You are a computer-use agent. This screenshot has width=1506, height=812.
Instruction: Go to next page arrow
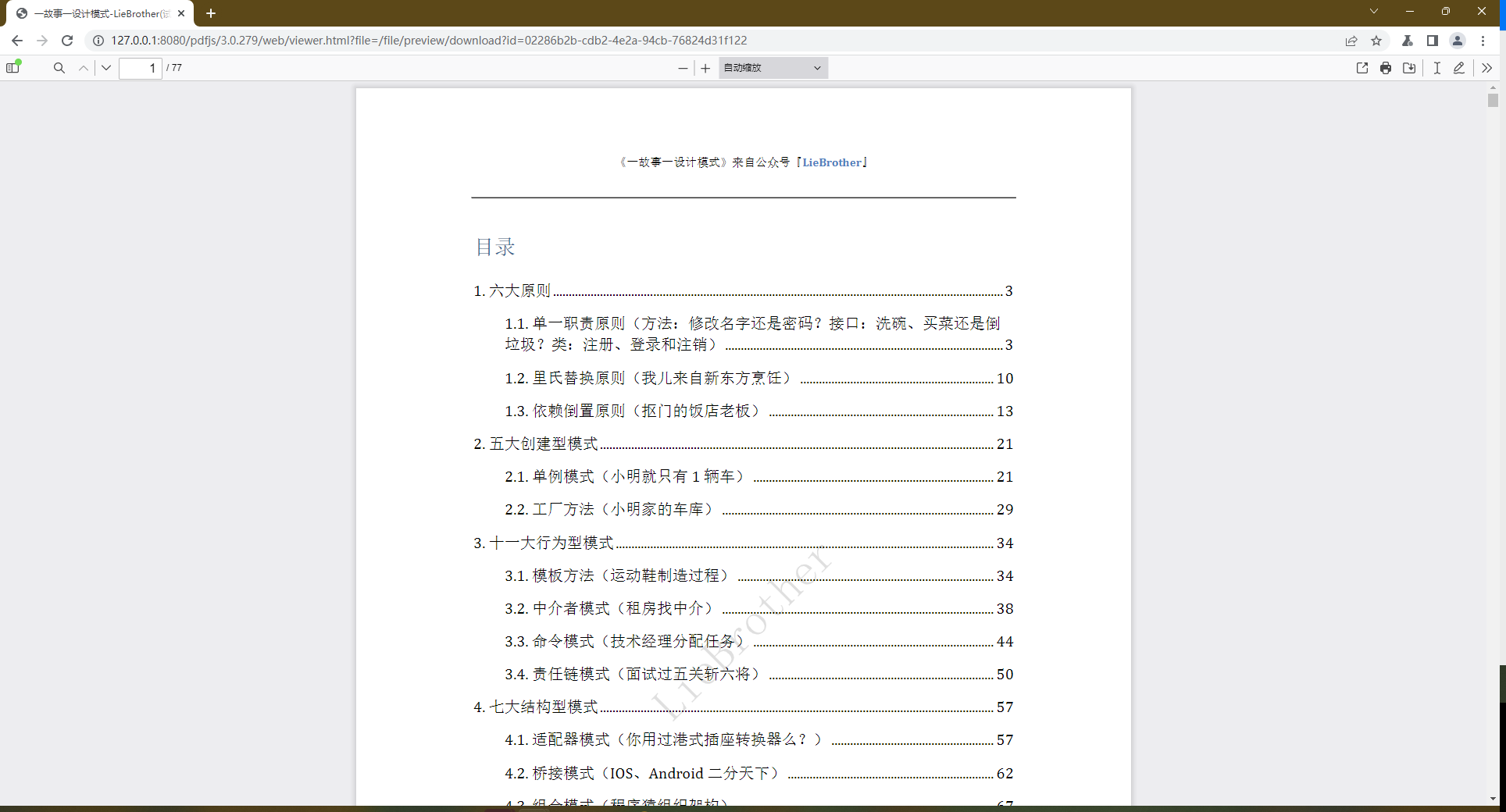[106, 68]
